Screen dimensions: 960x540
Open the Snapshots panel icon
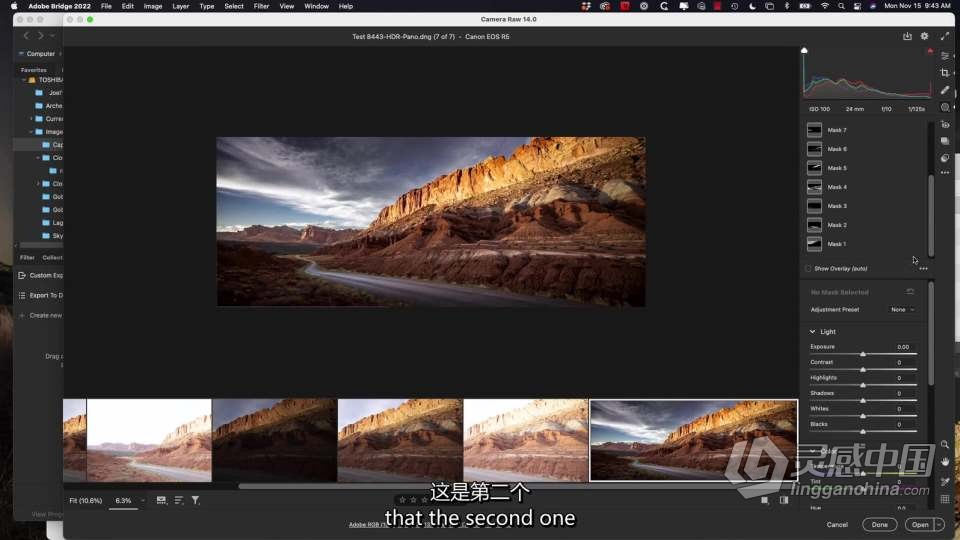(945, 141)
